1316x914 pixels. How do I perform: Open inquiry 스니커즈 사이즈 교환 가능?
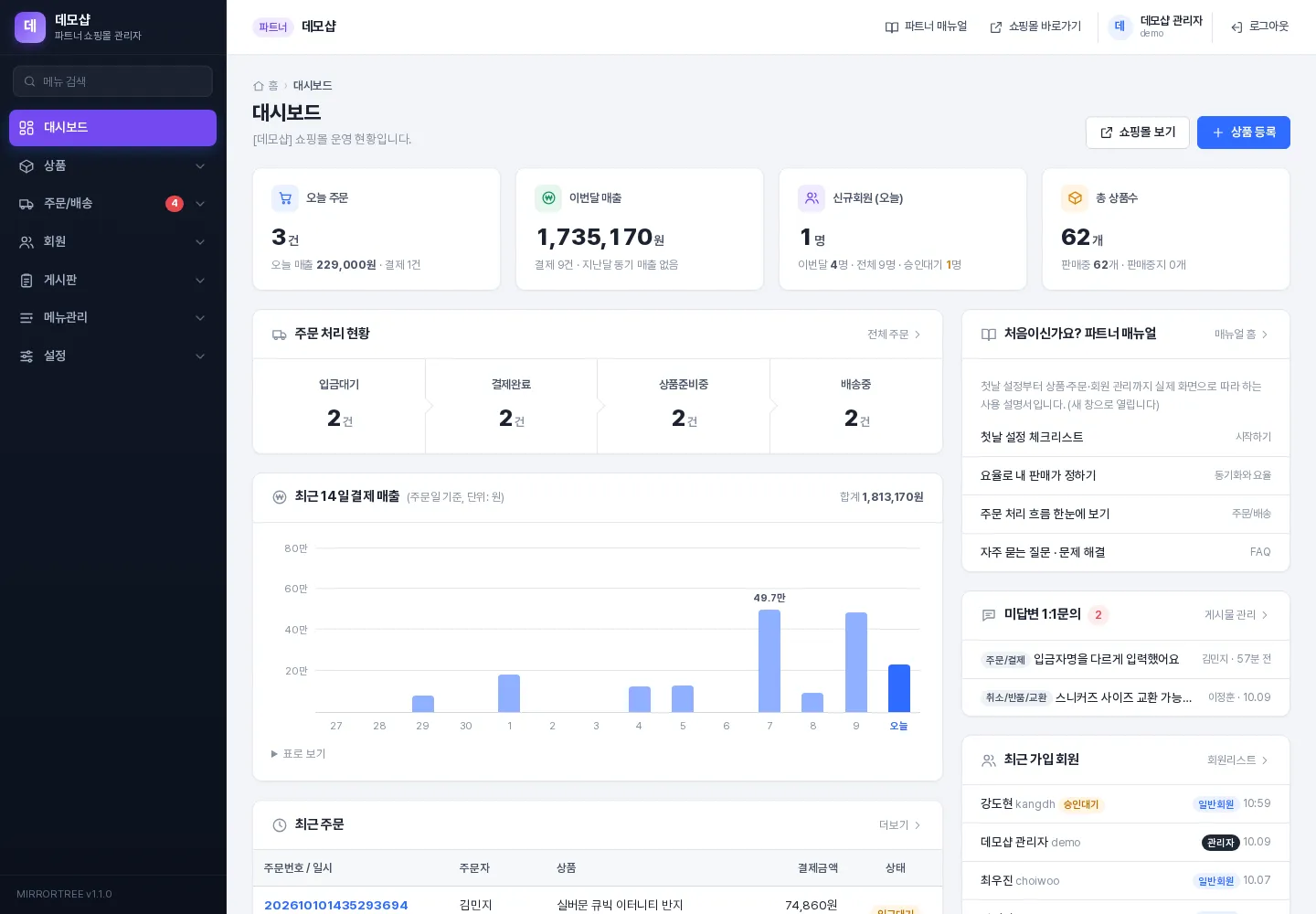point(1126,697)
